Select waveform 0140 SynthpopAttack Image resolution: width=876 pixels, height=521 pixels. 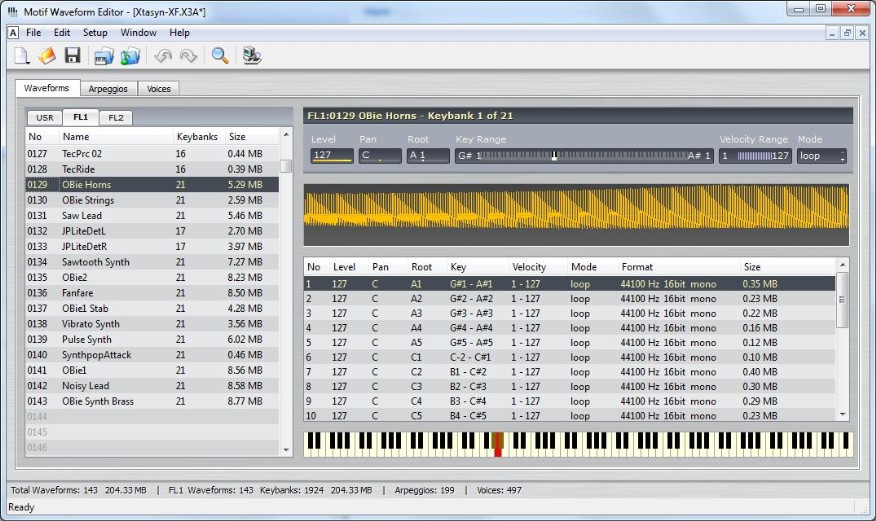click(152, 355)
